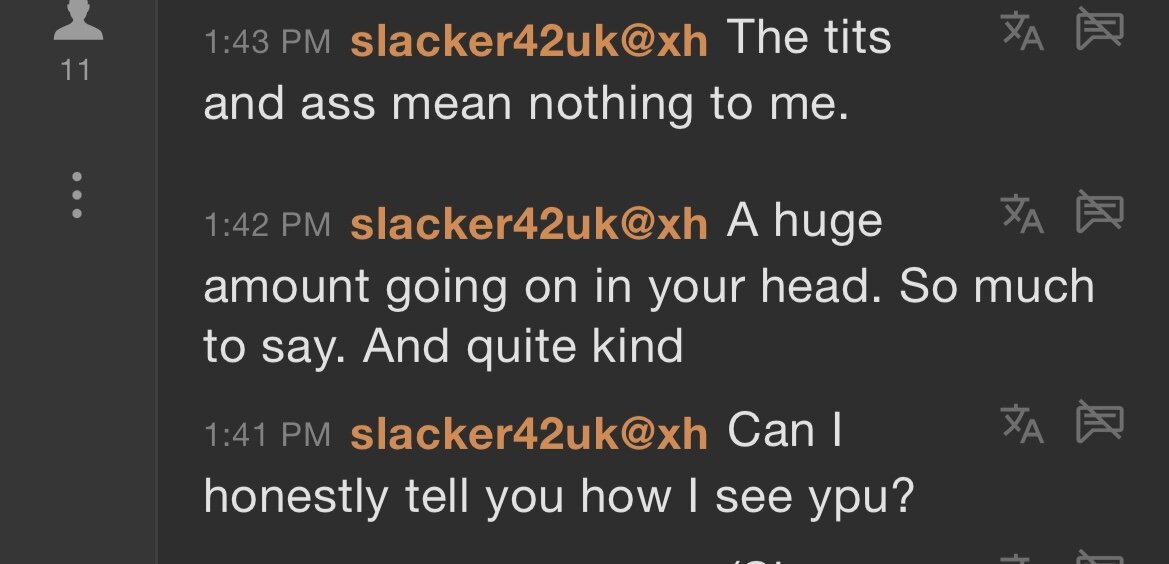Hide the 1:42 PM message

point(1099,213)
